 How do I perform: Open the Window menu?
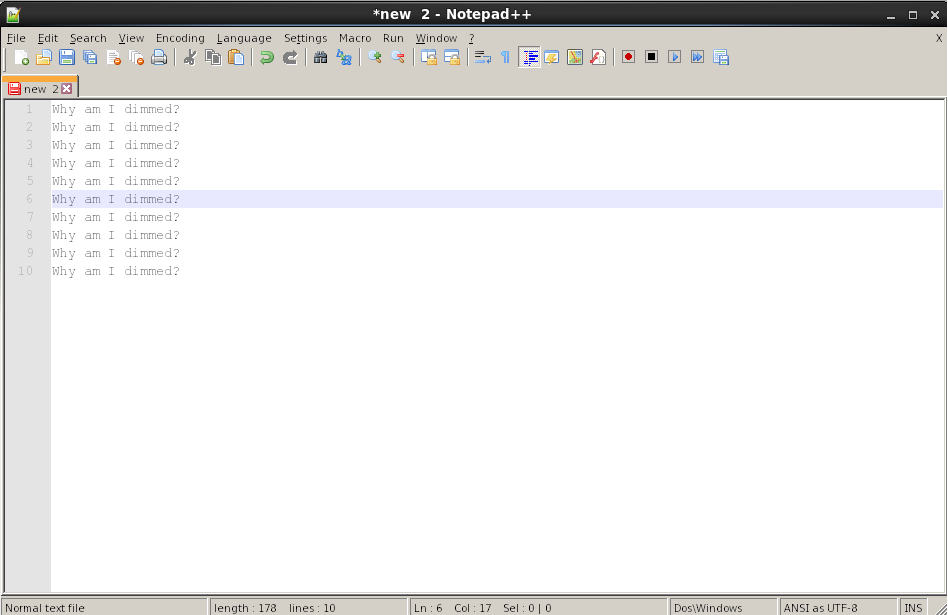coord(436,38)
